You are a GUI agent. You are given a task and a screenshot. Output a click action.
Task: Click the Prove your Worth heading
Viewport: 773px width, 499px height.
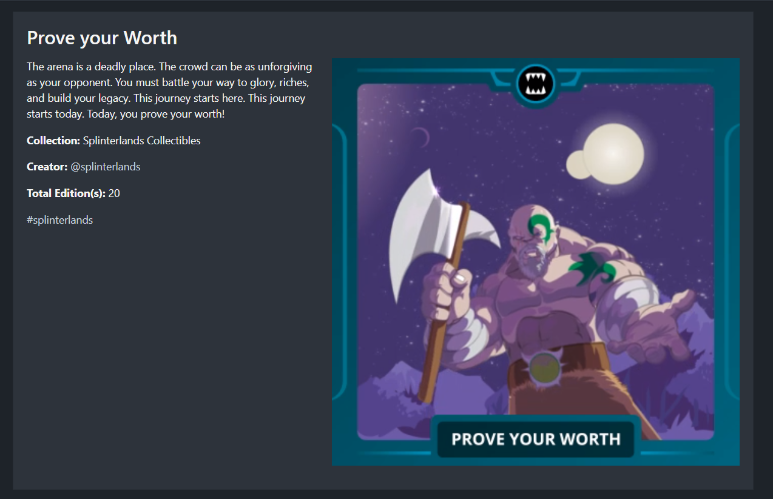[x=102, y=38]
